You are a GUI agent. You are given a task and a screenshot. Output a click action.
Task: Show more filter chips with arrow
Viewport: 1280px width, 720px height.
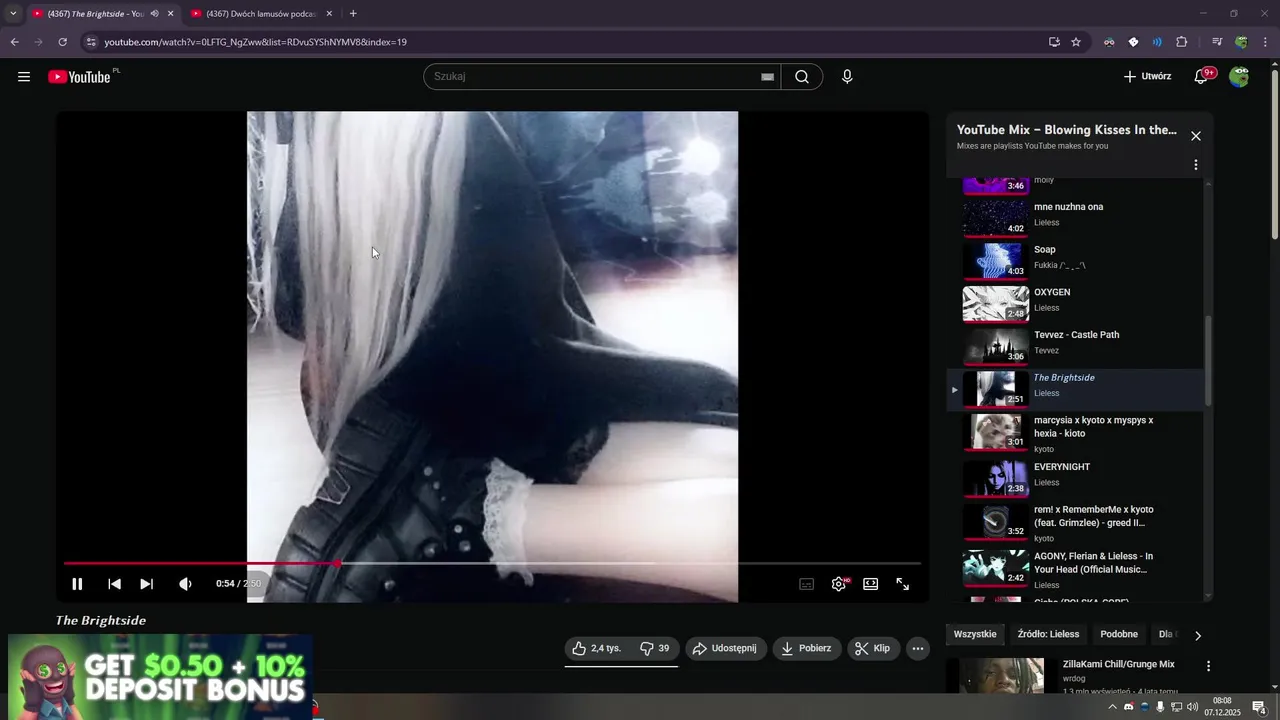tap(1198, 635)
